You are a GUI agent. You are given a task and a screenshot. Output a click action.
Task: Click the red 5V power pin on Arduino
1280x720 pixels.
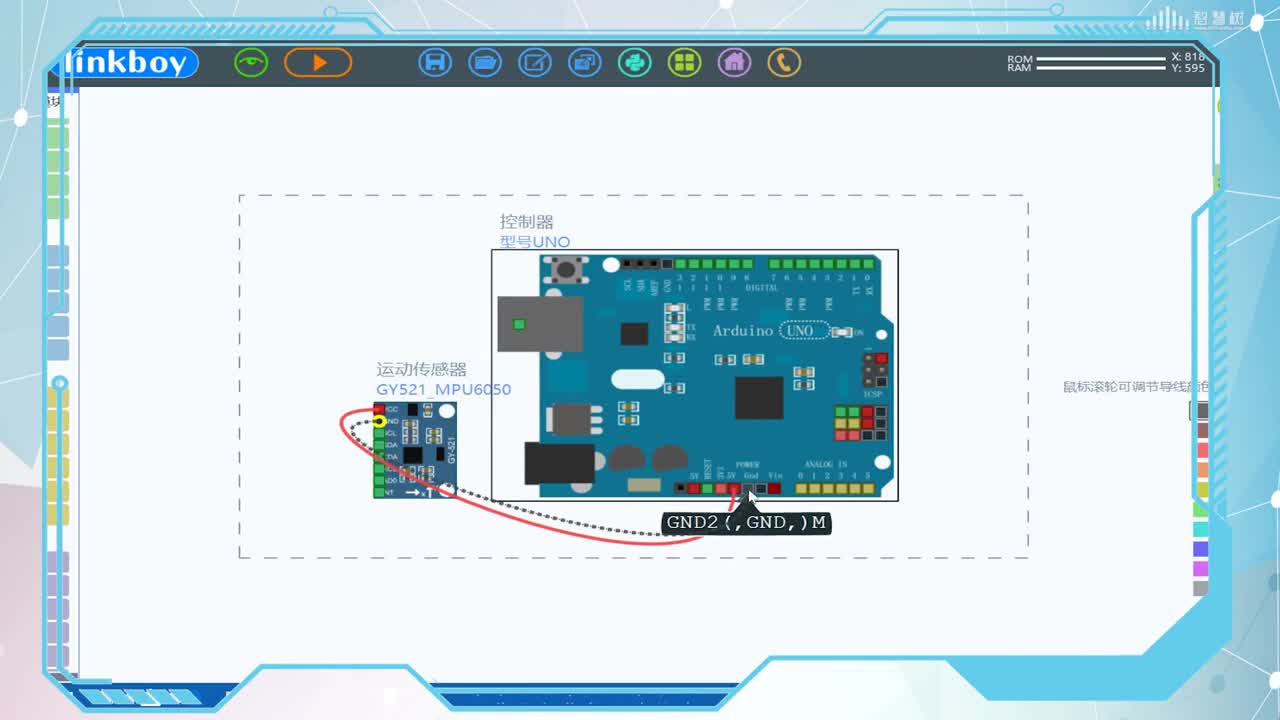click(x=734, y=488)
